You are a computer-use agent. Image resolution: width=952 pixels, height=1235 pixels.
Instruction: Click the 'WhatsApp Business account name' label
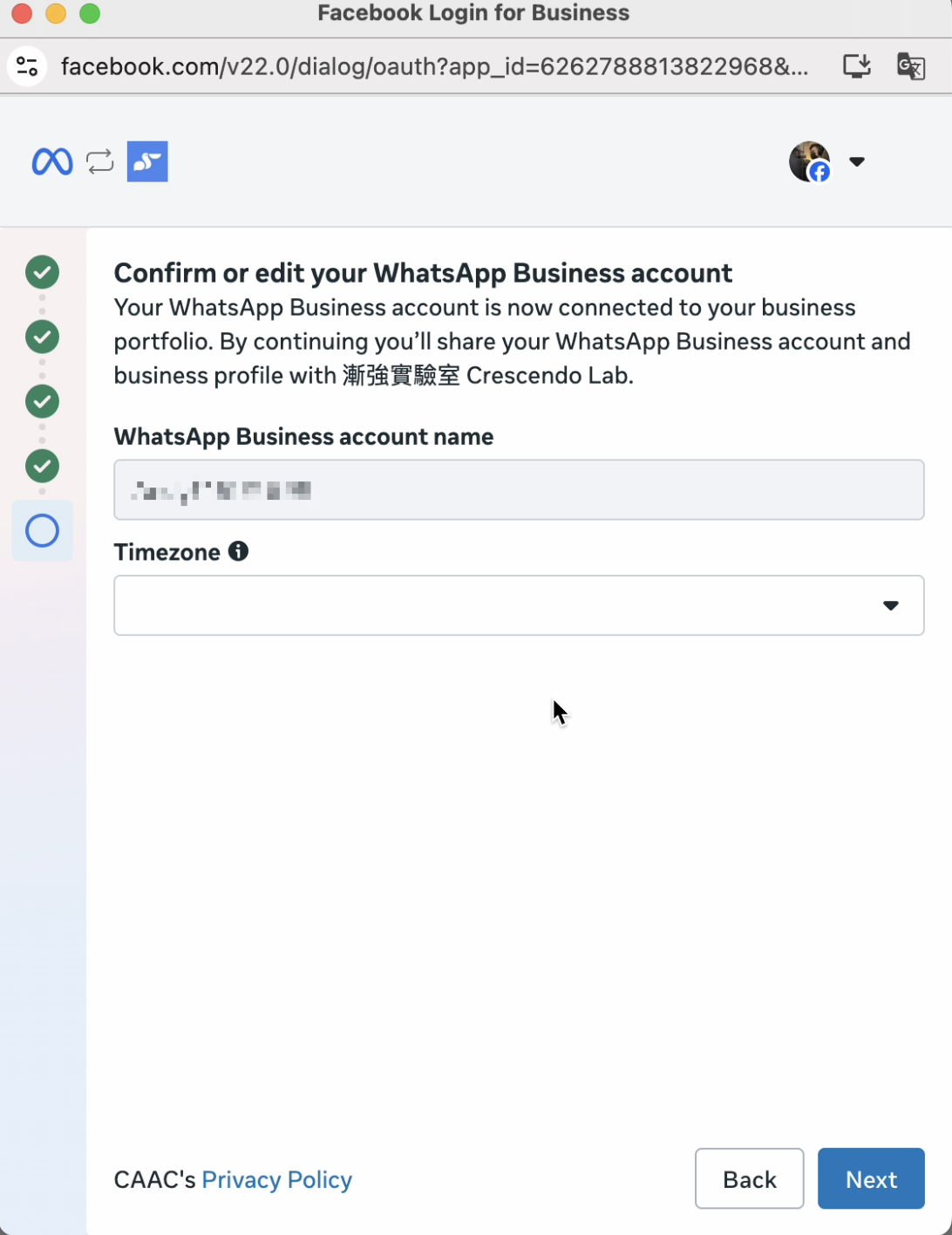click(303, 436)
